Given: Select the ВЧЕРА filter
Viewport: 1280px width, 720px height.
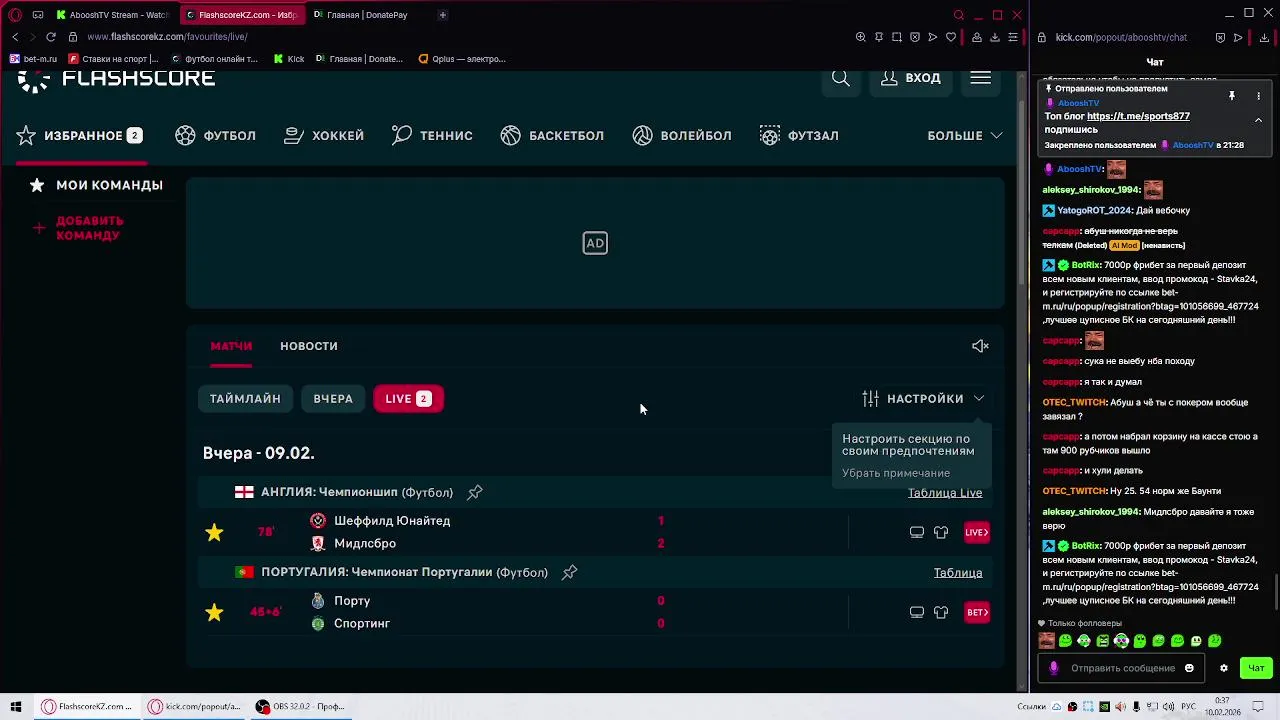Looking at the screenshot, I should pyautogui.click(x=333, y=398).
